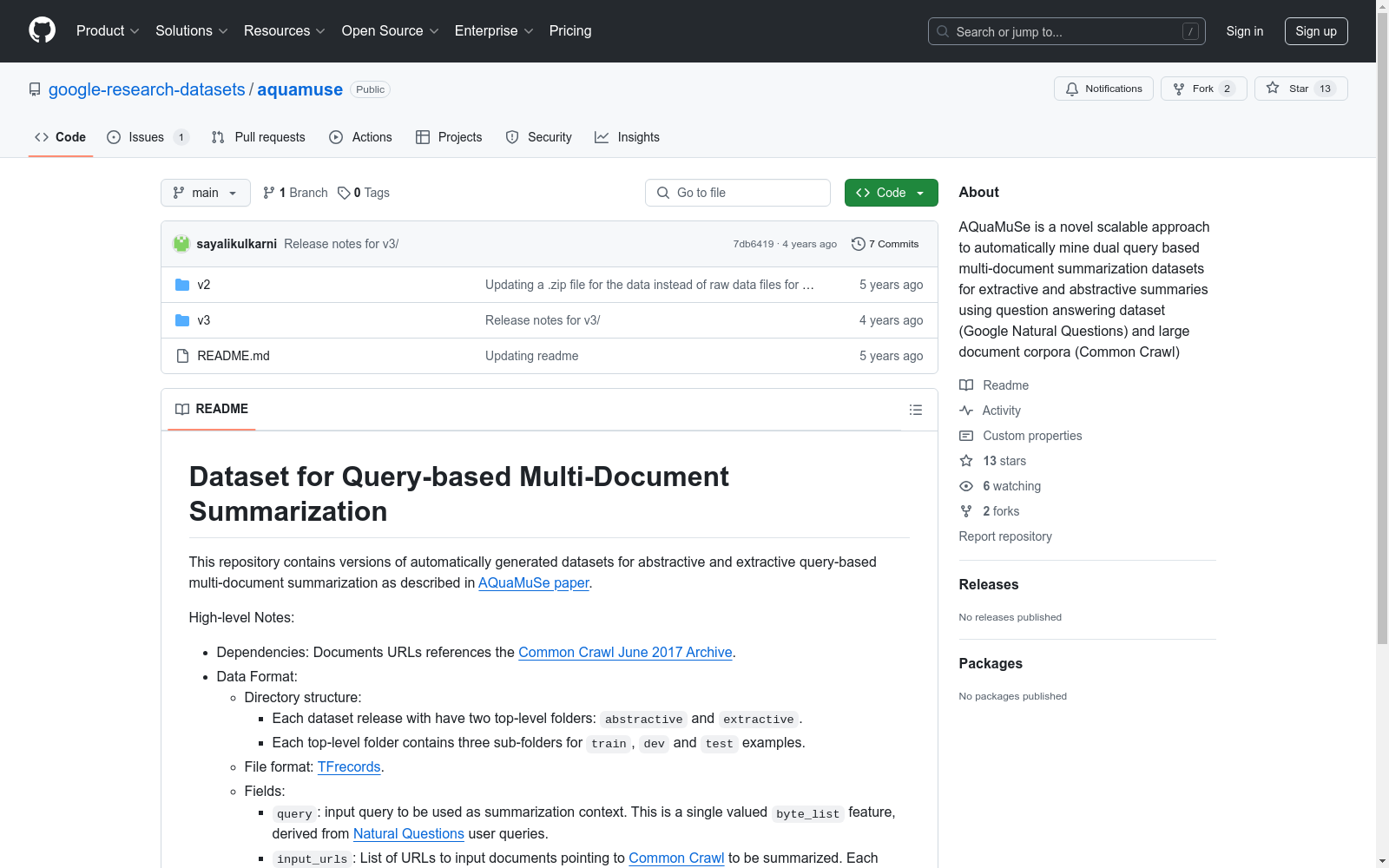Viewport: 1389px width, 868px height.
Task: Expand the Product menu
Action: [108, 30]
